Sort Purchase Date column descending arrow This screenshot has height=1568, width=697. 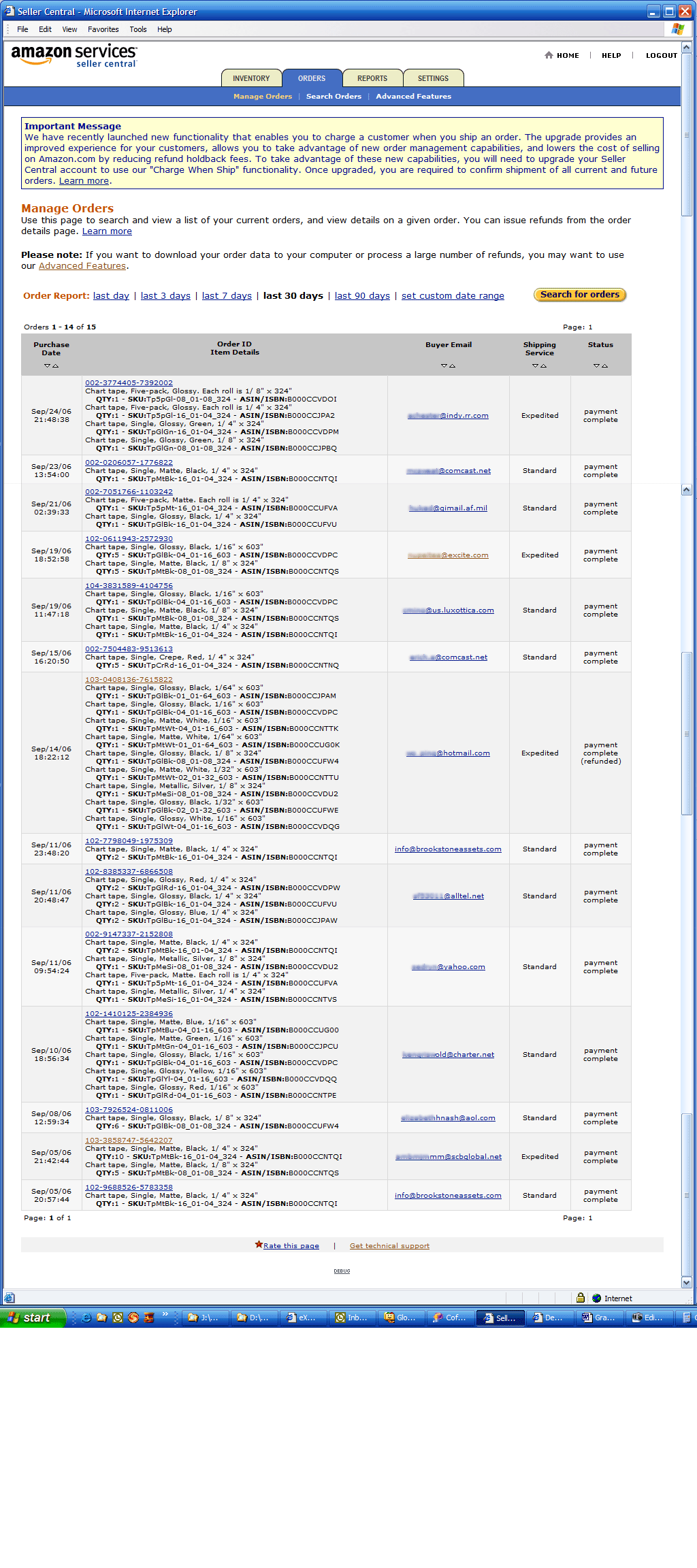click(47, 366)
